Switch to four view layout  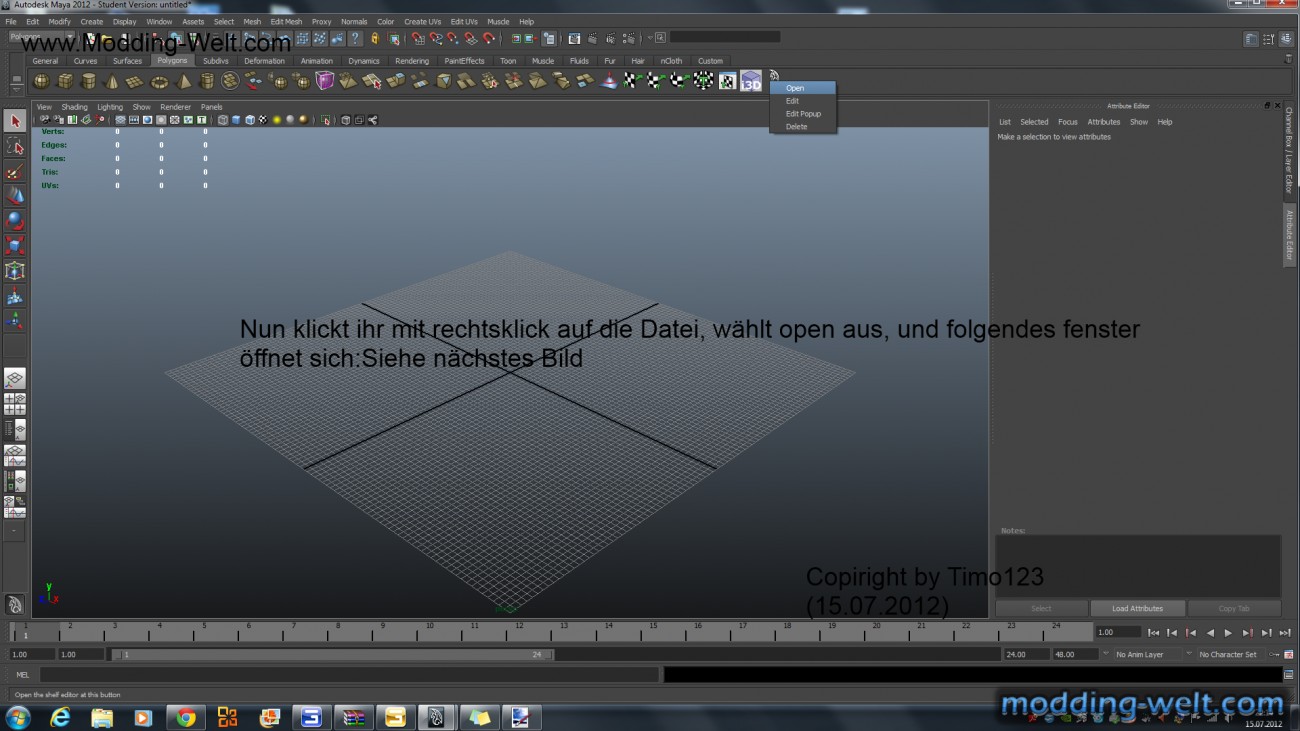tap(15, 404)
